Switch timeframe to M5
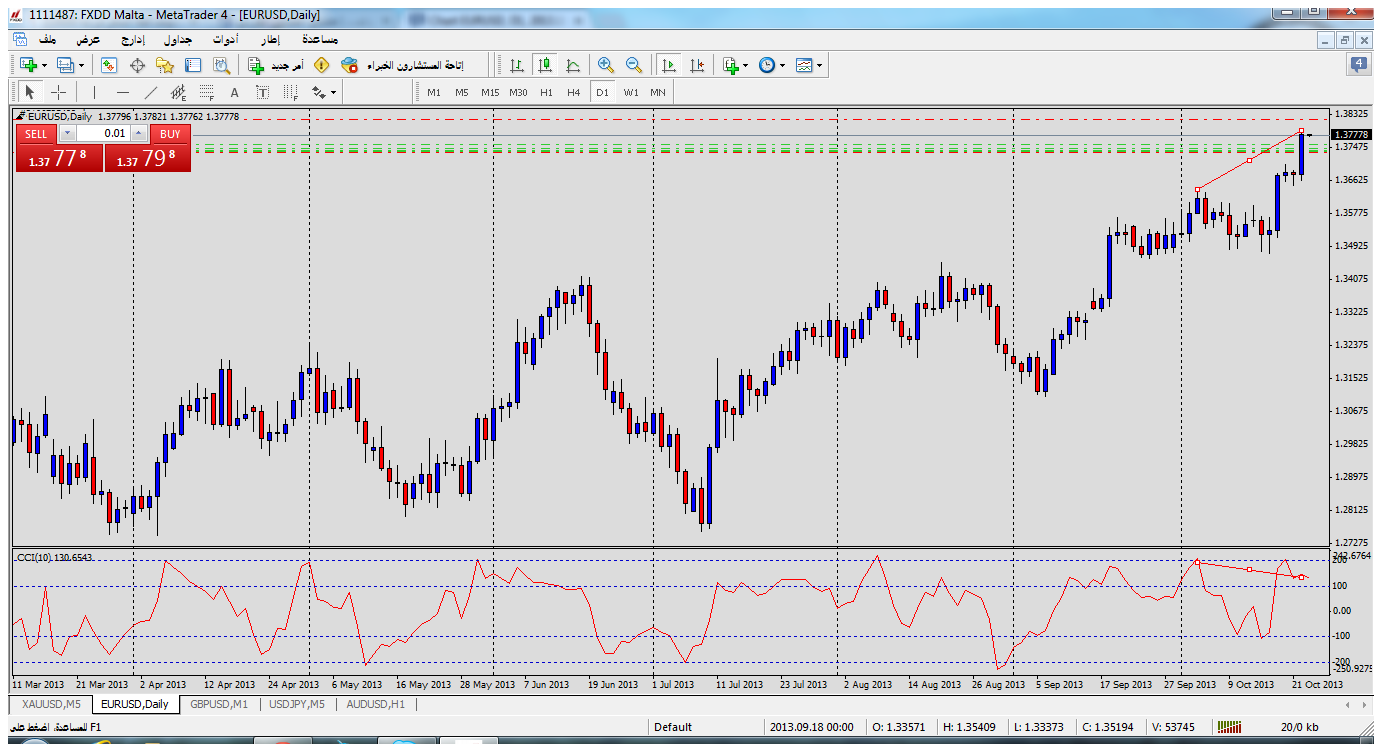 pyautogui.click(x=462, y=92)
